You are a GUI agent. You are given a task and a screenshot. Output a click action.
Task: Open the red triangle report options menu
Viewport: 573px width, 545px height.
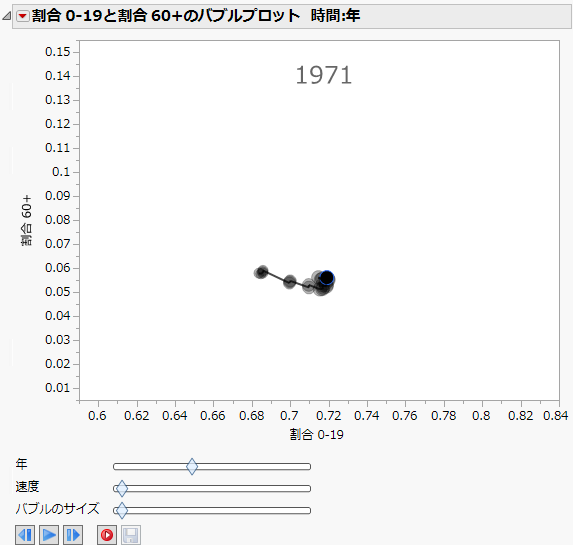(x=23, y=16)
